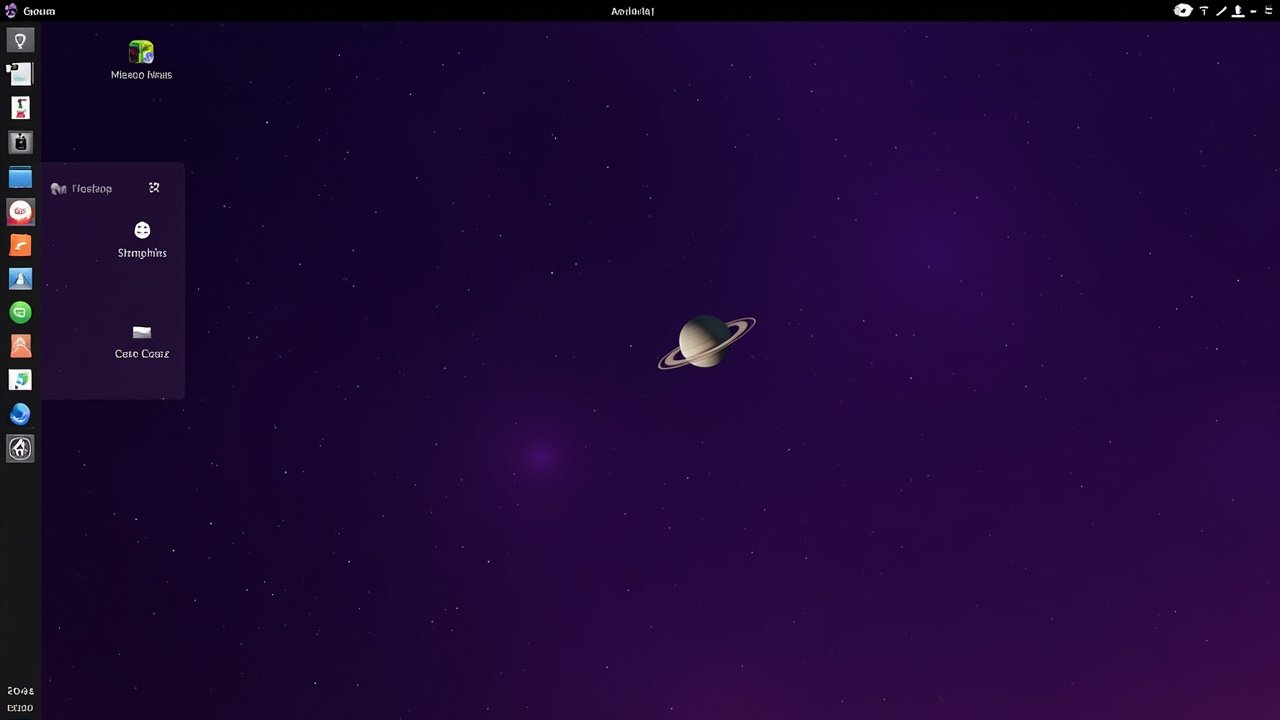
Task: Open the blue folder icon in the dock
Action: point(20,178)
